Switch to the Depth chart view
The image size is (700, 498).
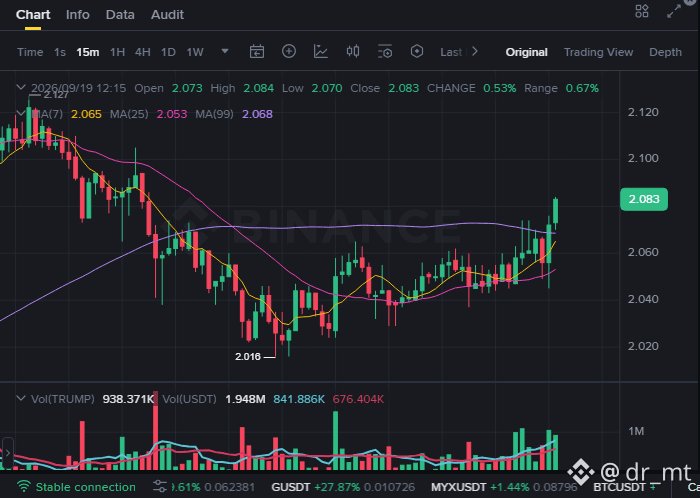click(x=665, y=52)
